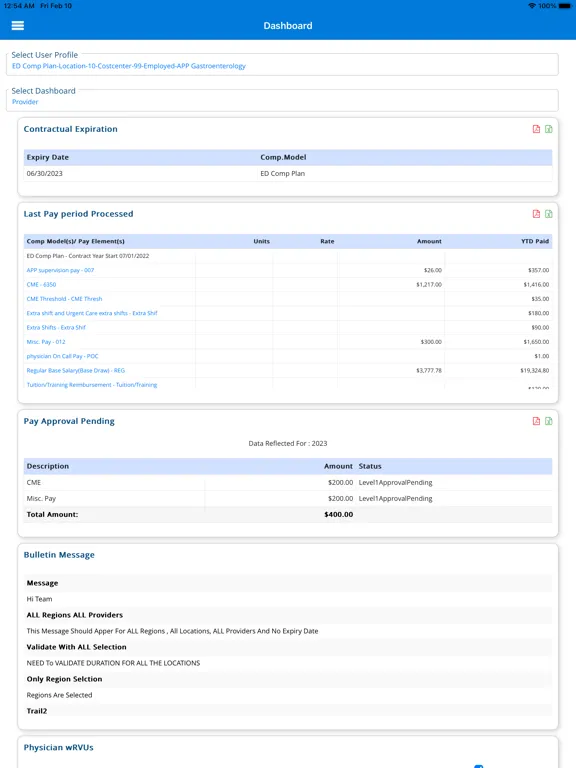Open Extra shift and Urgent Care extra shifts link
This screenshot has width=576, height=768.
pos(92,313)
